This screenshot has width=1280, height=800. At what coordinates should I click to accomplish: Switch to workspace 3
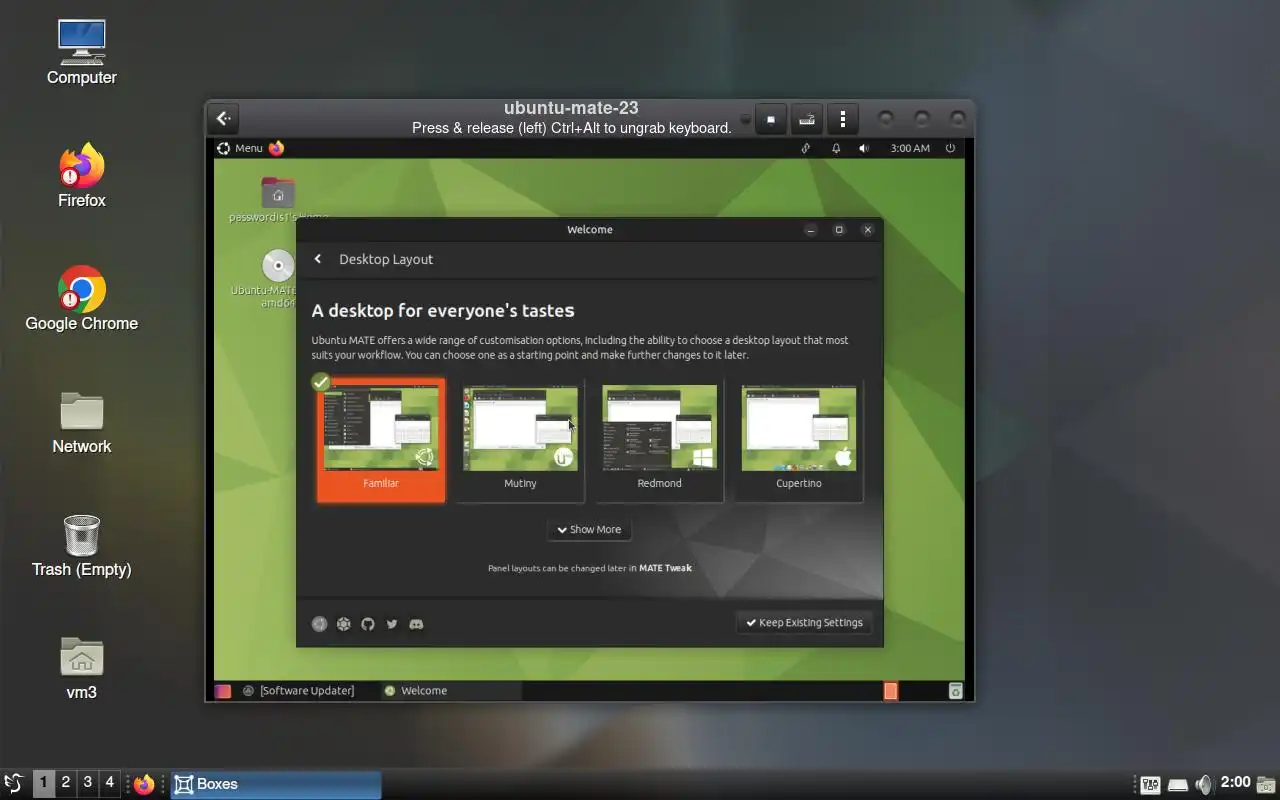coord(88,783)
